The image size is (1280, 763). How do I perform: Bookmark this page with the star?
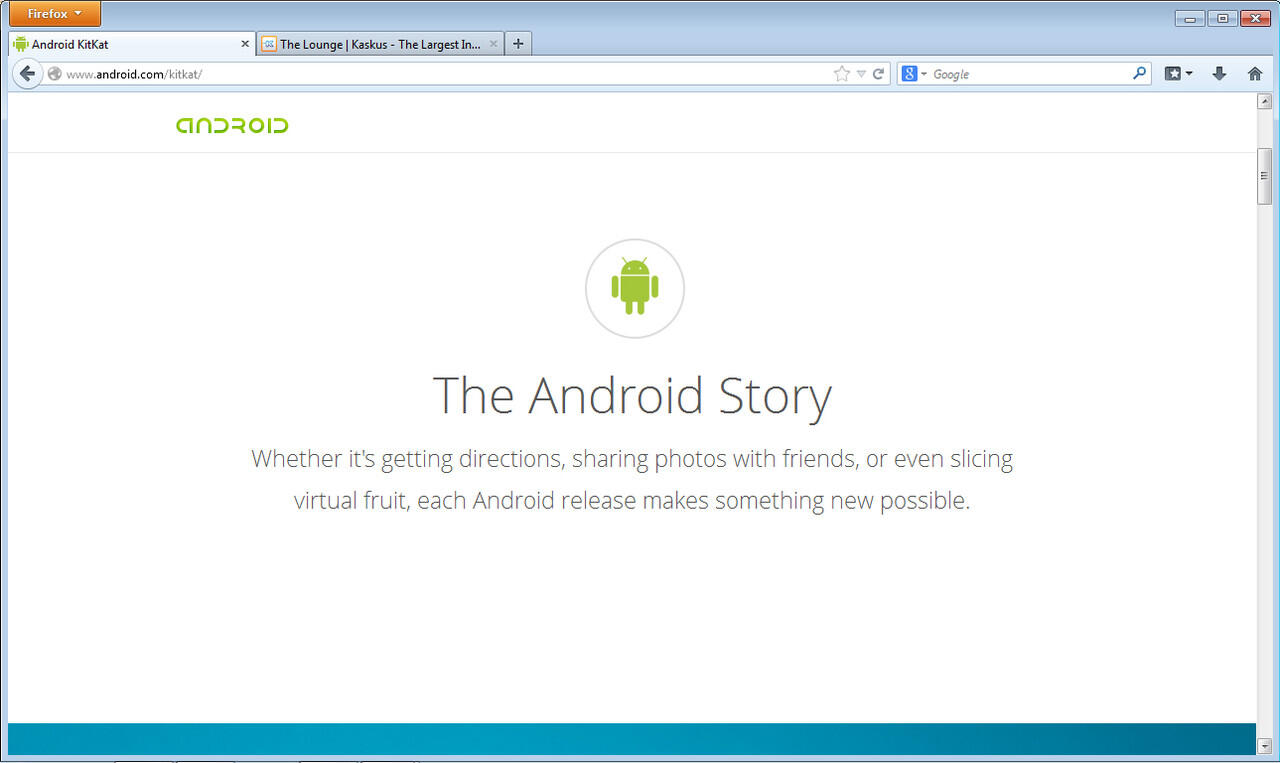[842, 74]
